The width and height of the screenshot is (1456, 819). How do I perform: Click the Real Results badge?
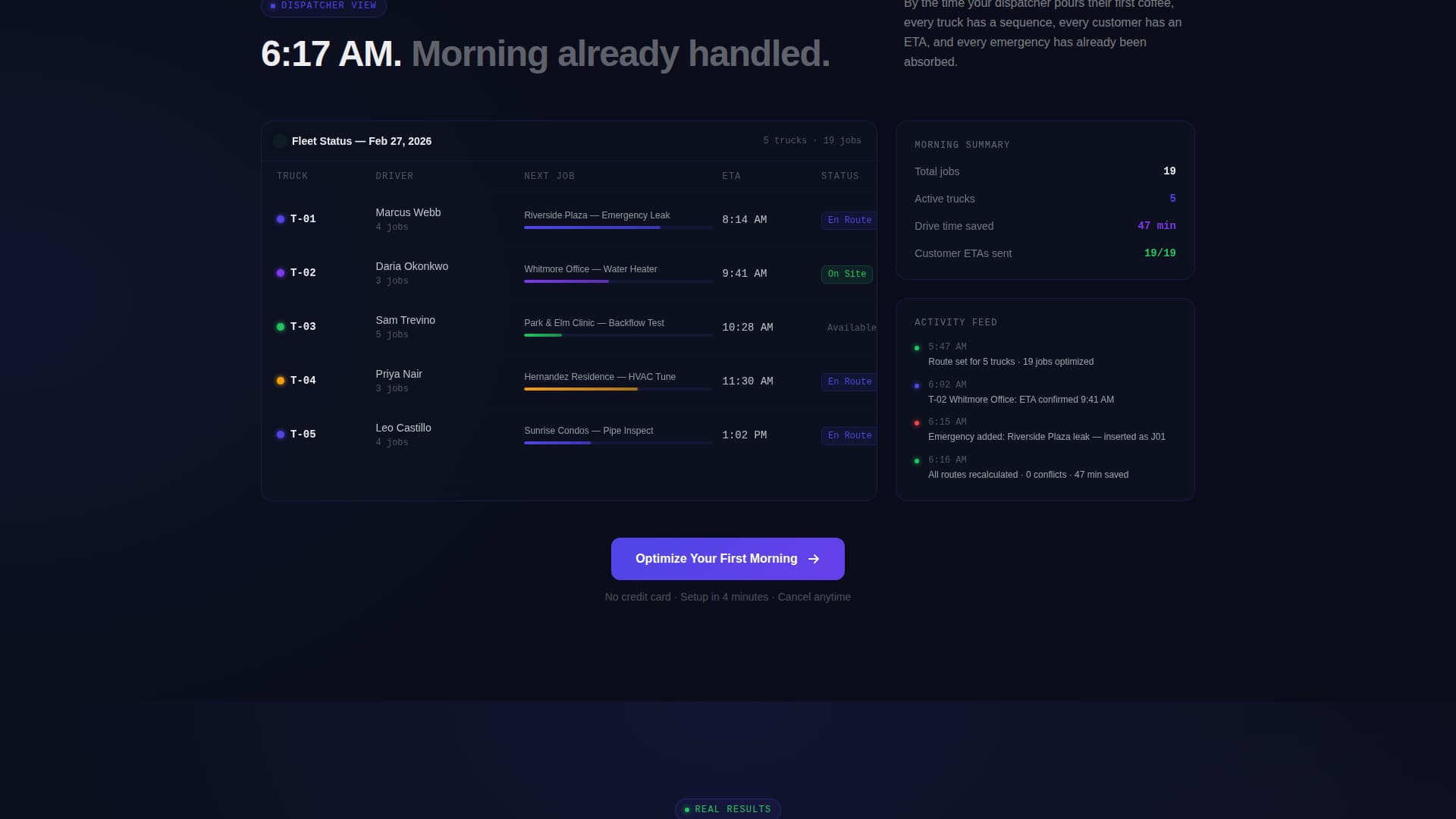(x=728, y=809)
